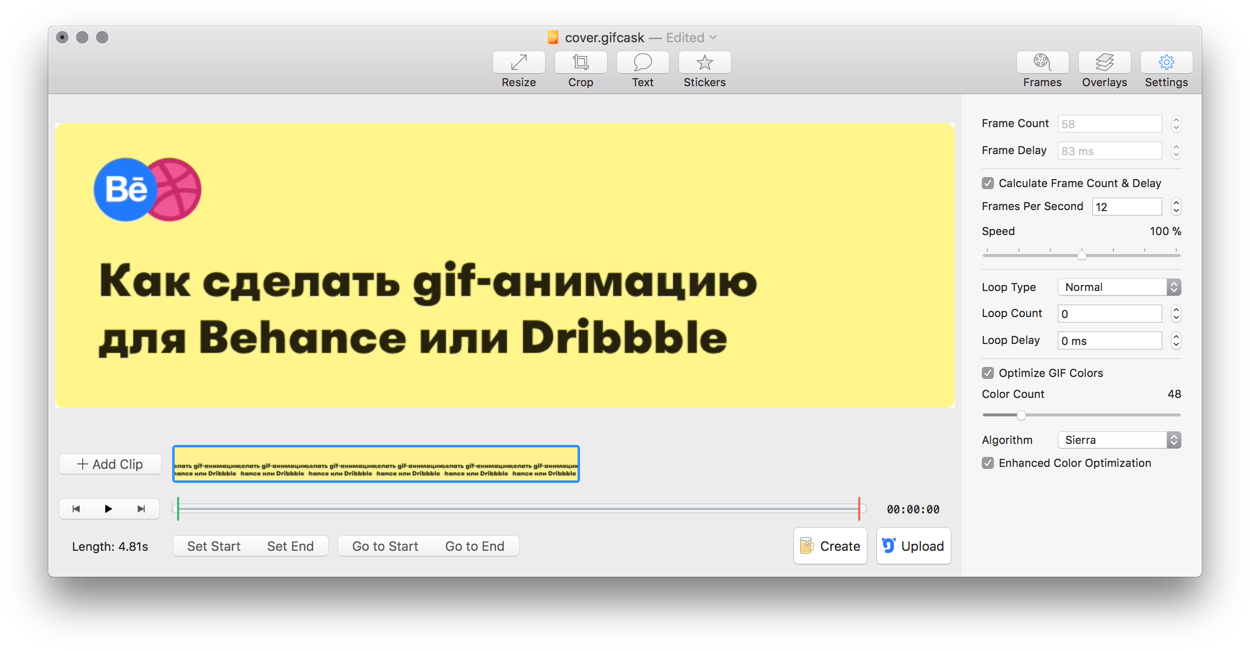Image resolution: width=1250 pixels, height=651 pixels.
Task: Click Upload to share the GIF
Action: click(x=913, y=546)
